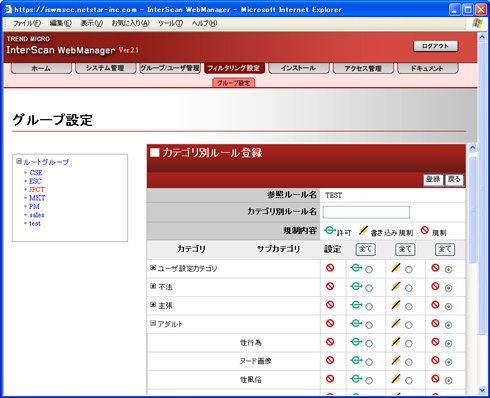Viewport: 490px width, 398px height.
Task: Click the 許可 legend icon in 規制内容
Action: (330, 230)
